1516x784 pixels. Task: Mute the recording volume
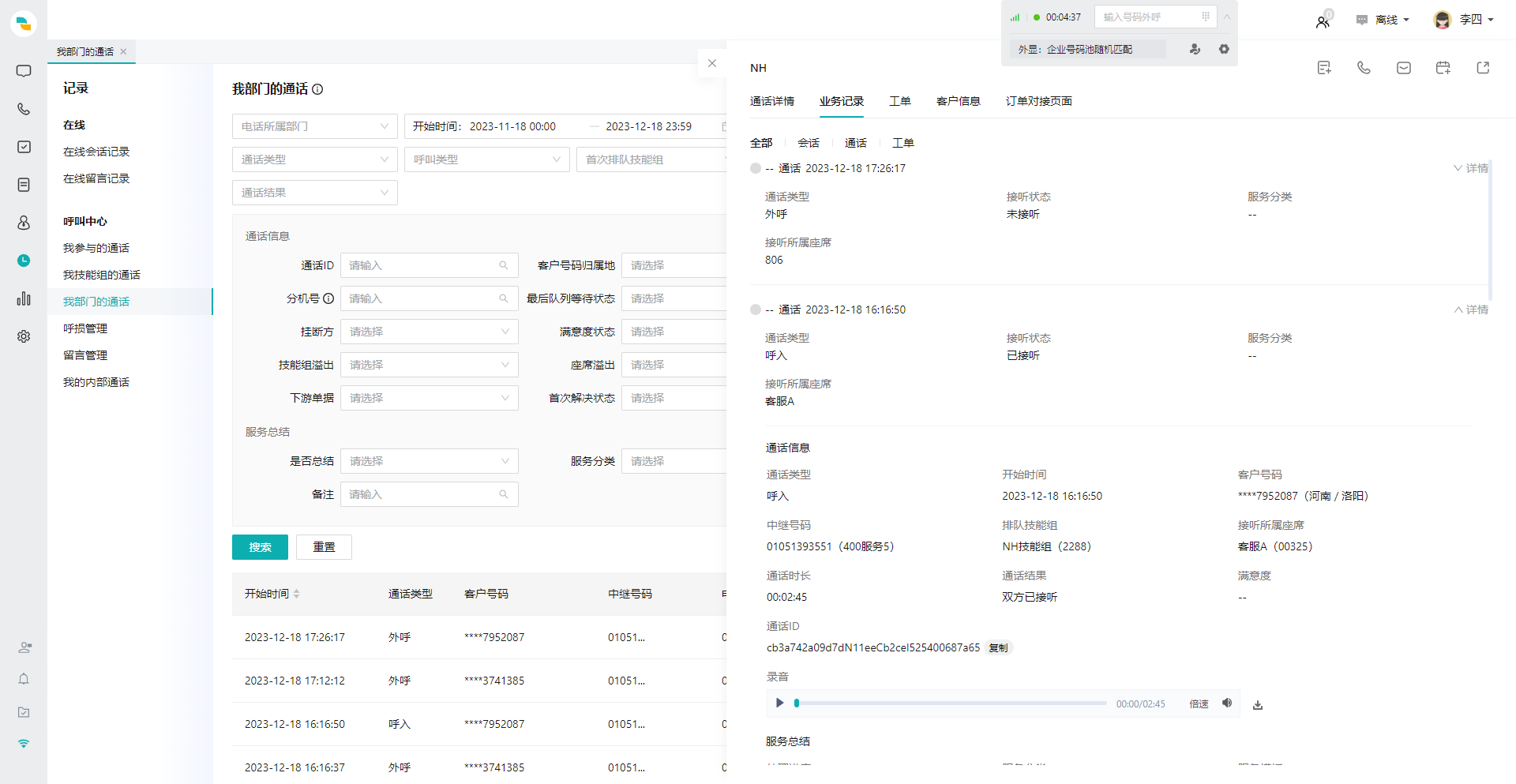(1227, 703)
